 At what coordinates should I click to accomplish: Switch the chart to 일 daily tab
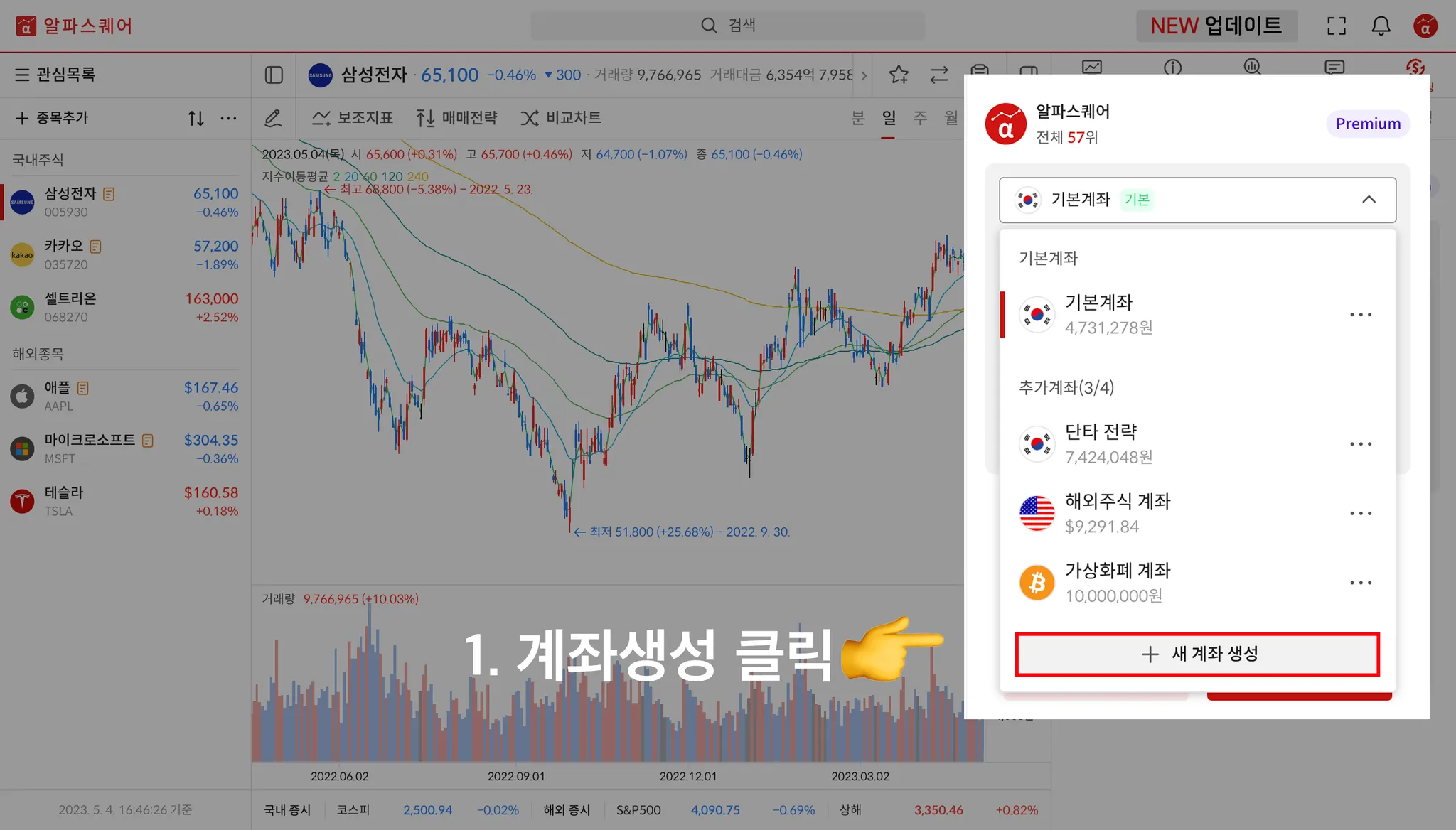(x=889, y=118)
